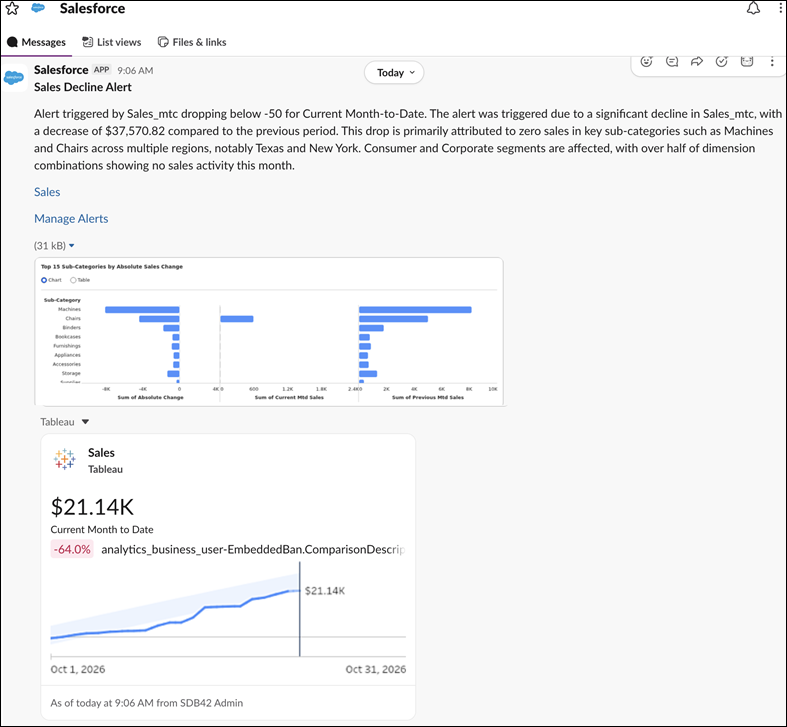
Task: Click the APP badge beside Salesforce
Action: point(101,70)
